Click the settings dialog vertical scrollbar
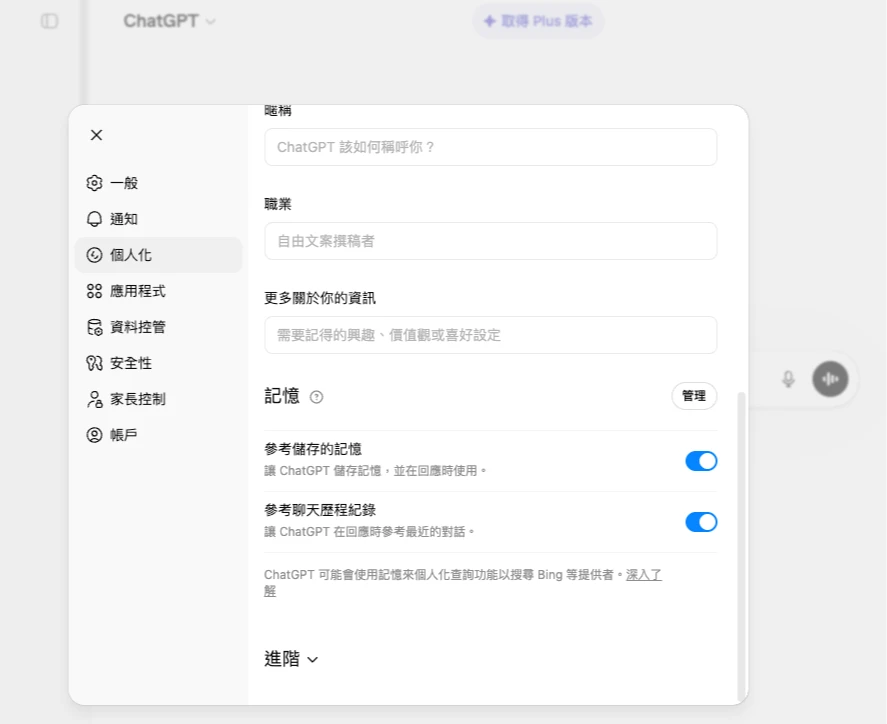 click(x=741, y=545)
